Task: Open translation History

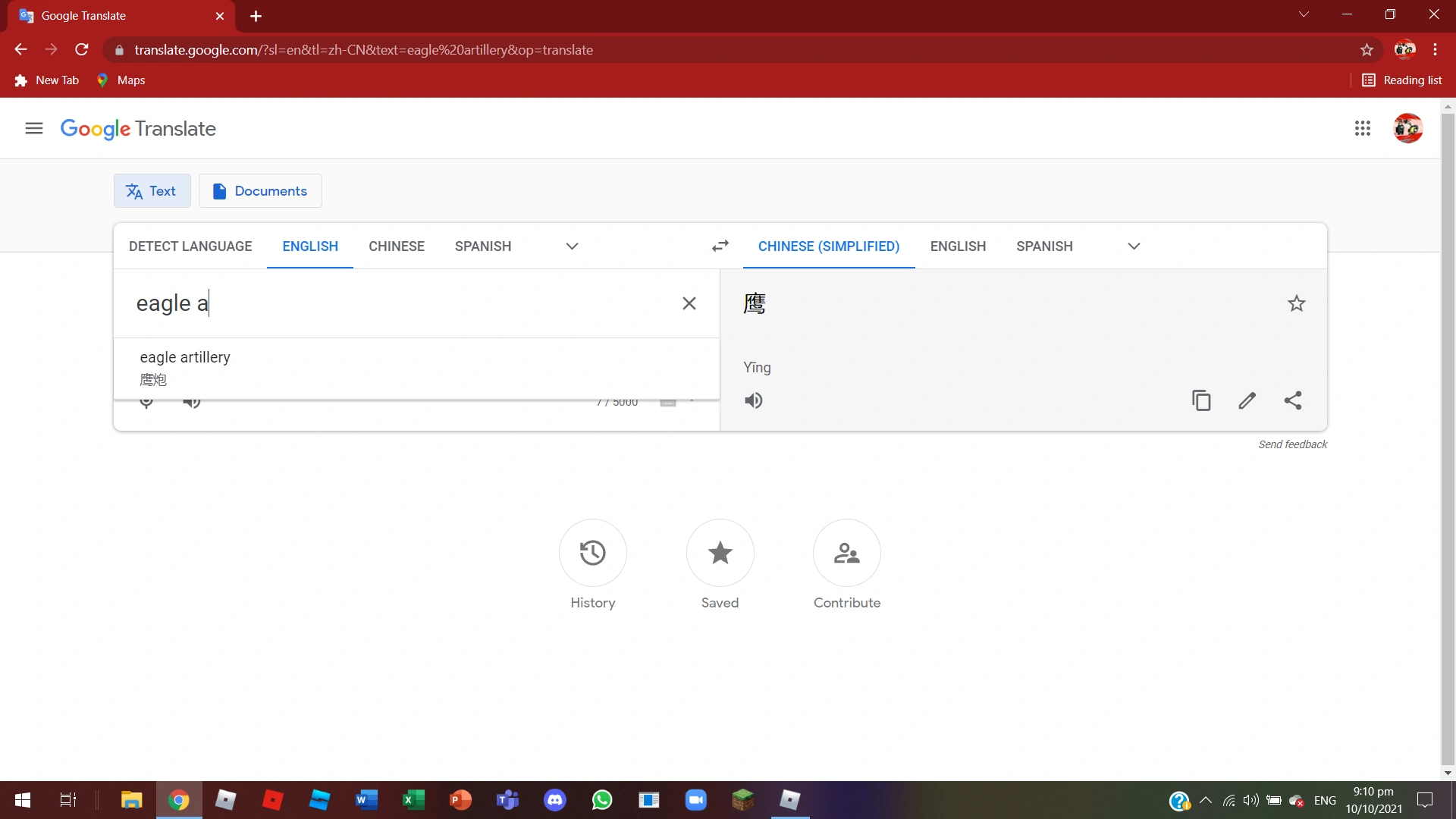Action: point(592,553)
